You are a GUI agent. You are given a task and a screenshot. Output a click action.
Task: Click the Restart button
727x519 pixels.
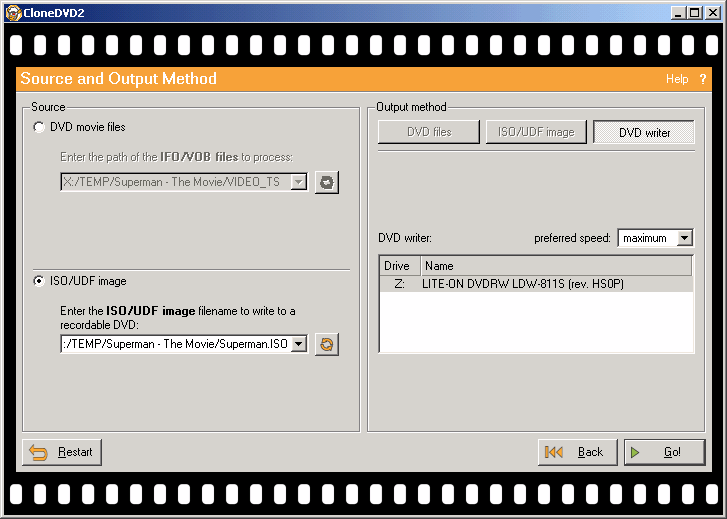[62, 452]
